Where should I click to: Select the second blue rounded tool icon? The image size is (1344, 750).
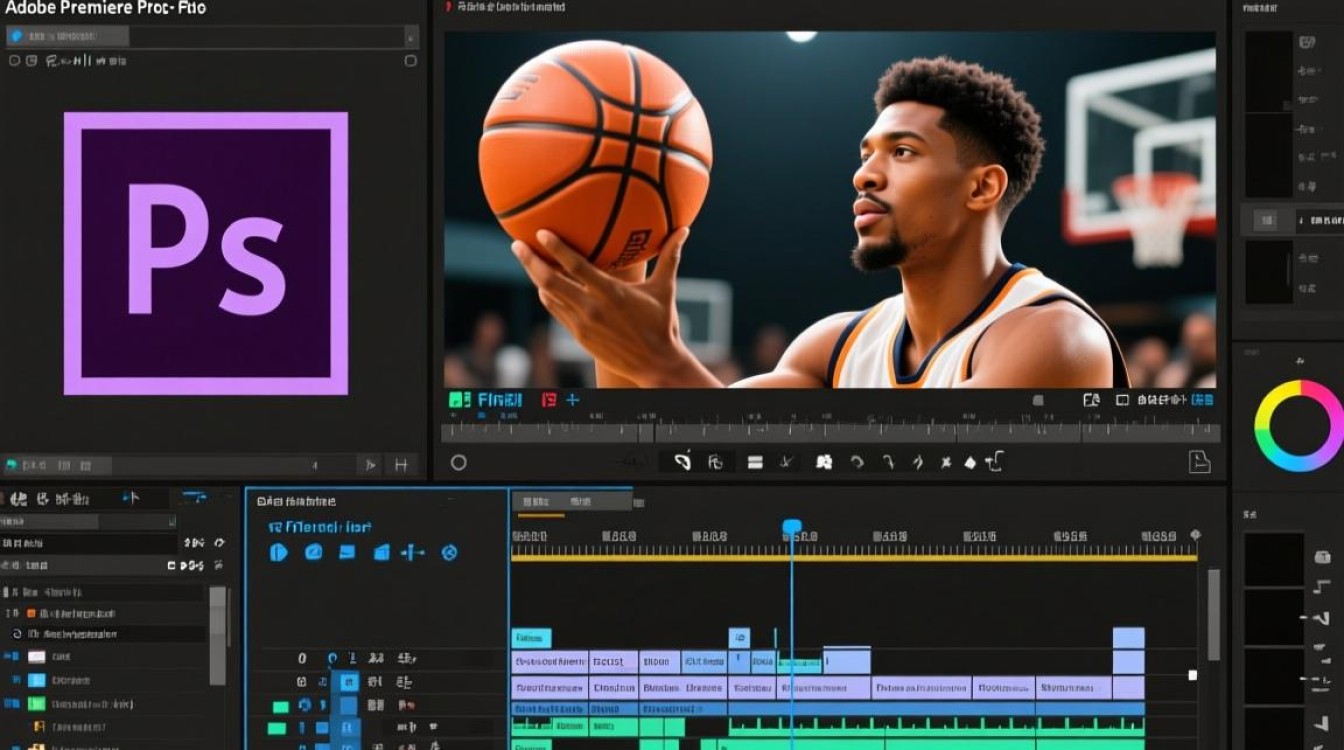[x=313, y=552]
